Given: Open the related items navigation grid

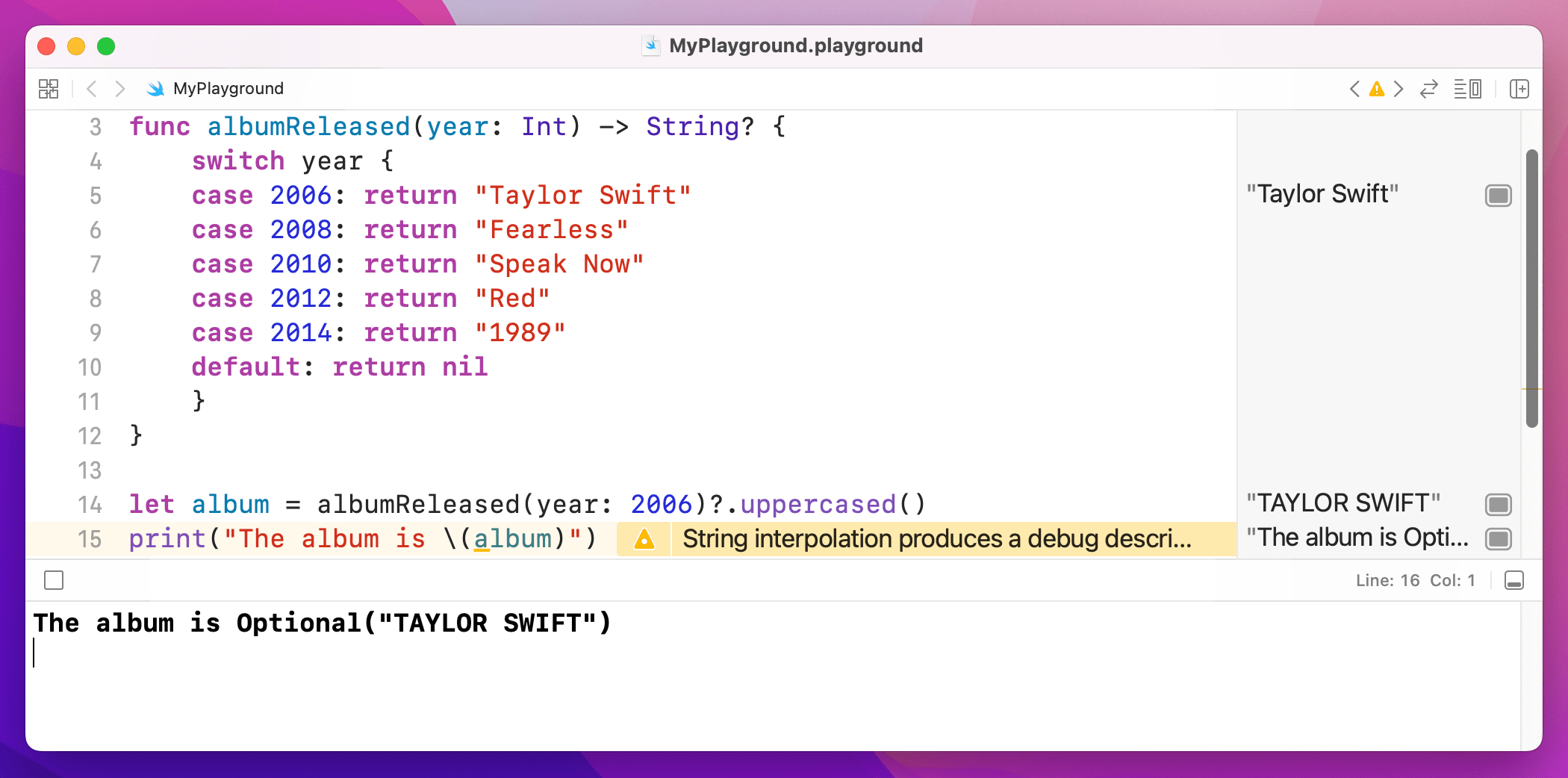Looking at the screenshot, I should pyautogui.click(x=48, y=88).
